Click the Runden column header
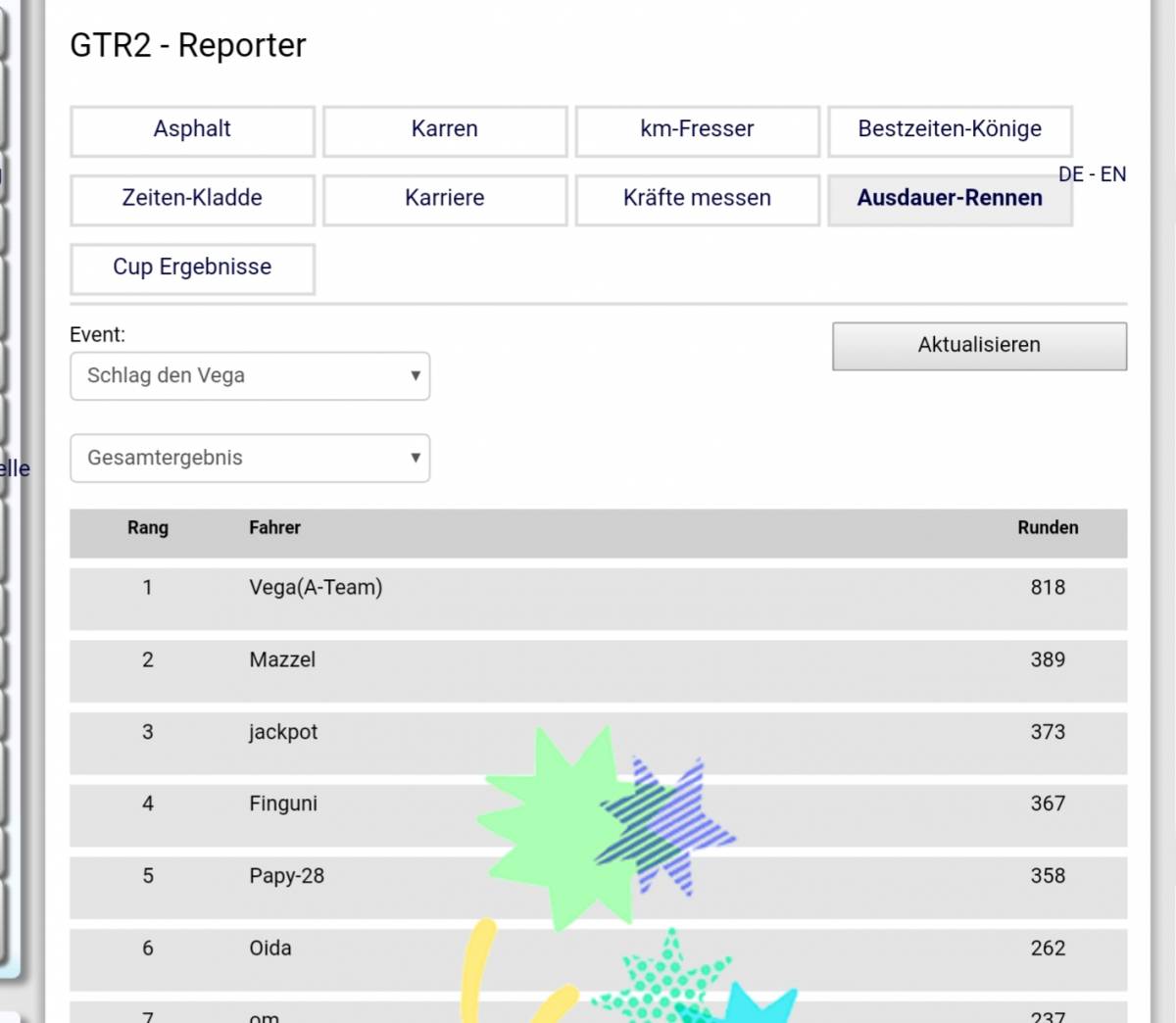This screenshot has height=1023, width=1176. click(x=1047, y=528)
